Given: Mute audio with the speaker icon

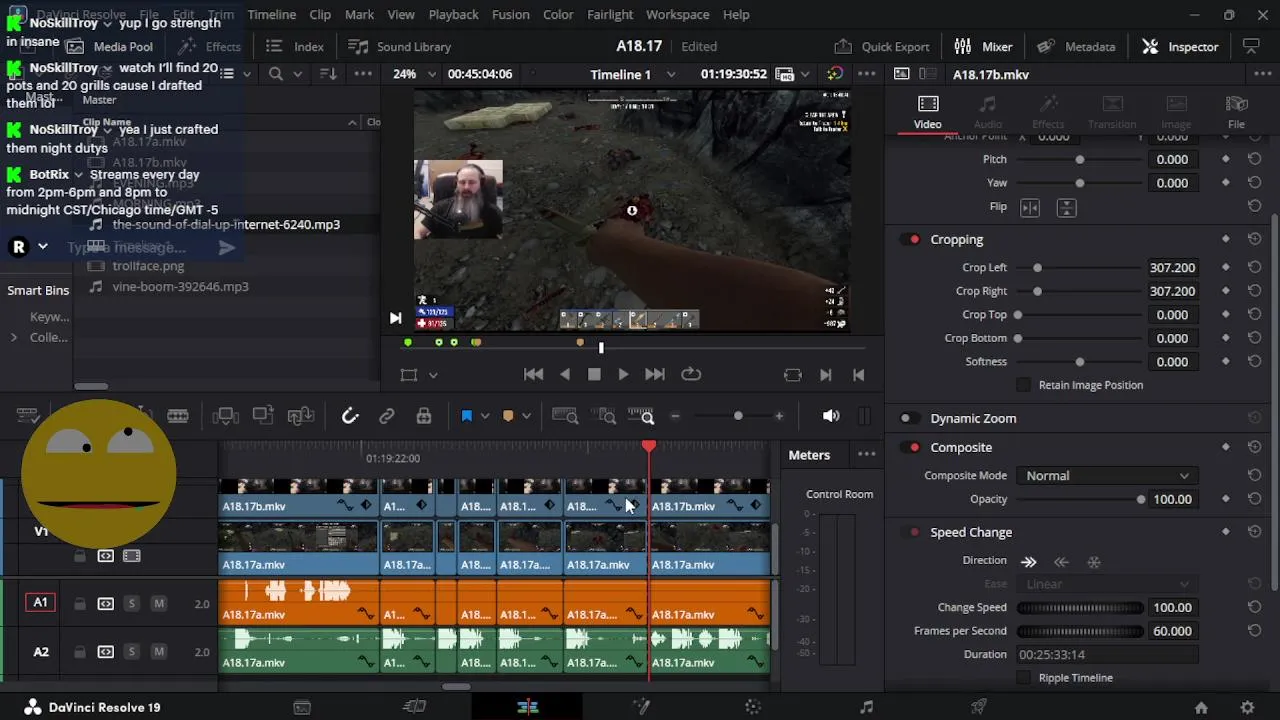Looking at the screenshot, I should 831,416.
